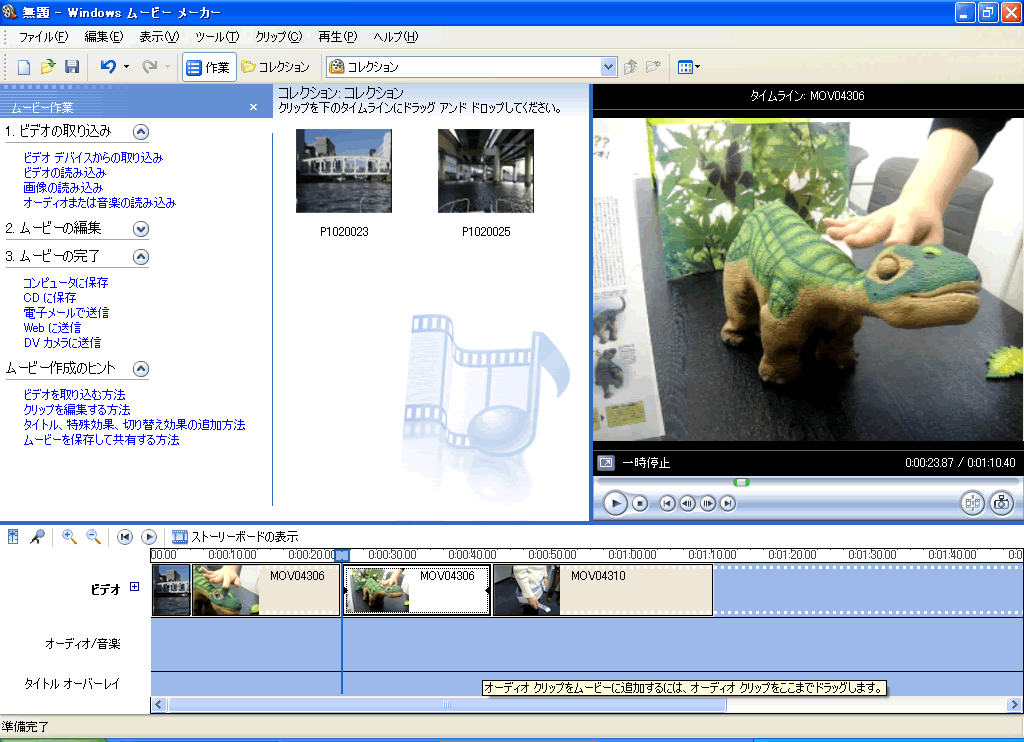Select the P1020025 collection thumbnail

coord(486,171)
